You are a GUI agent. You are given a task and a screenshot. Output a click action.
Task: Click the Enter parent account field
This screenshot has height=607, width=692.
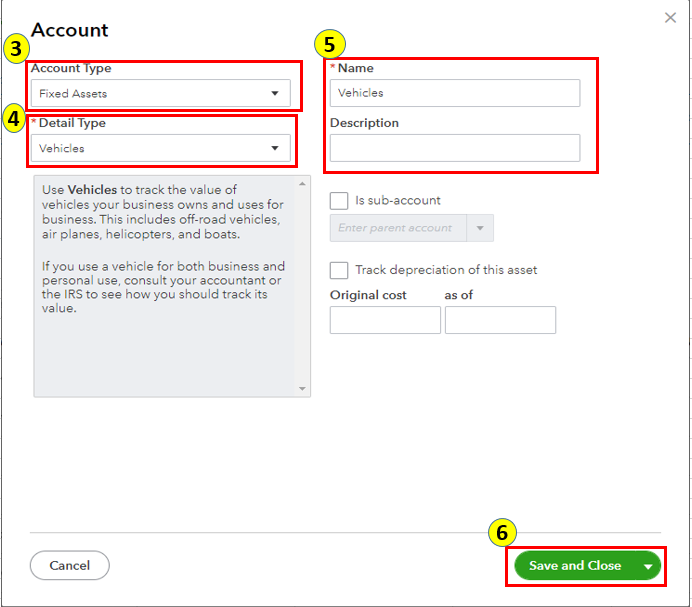coord(398,228)
